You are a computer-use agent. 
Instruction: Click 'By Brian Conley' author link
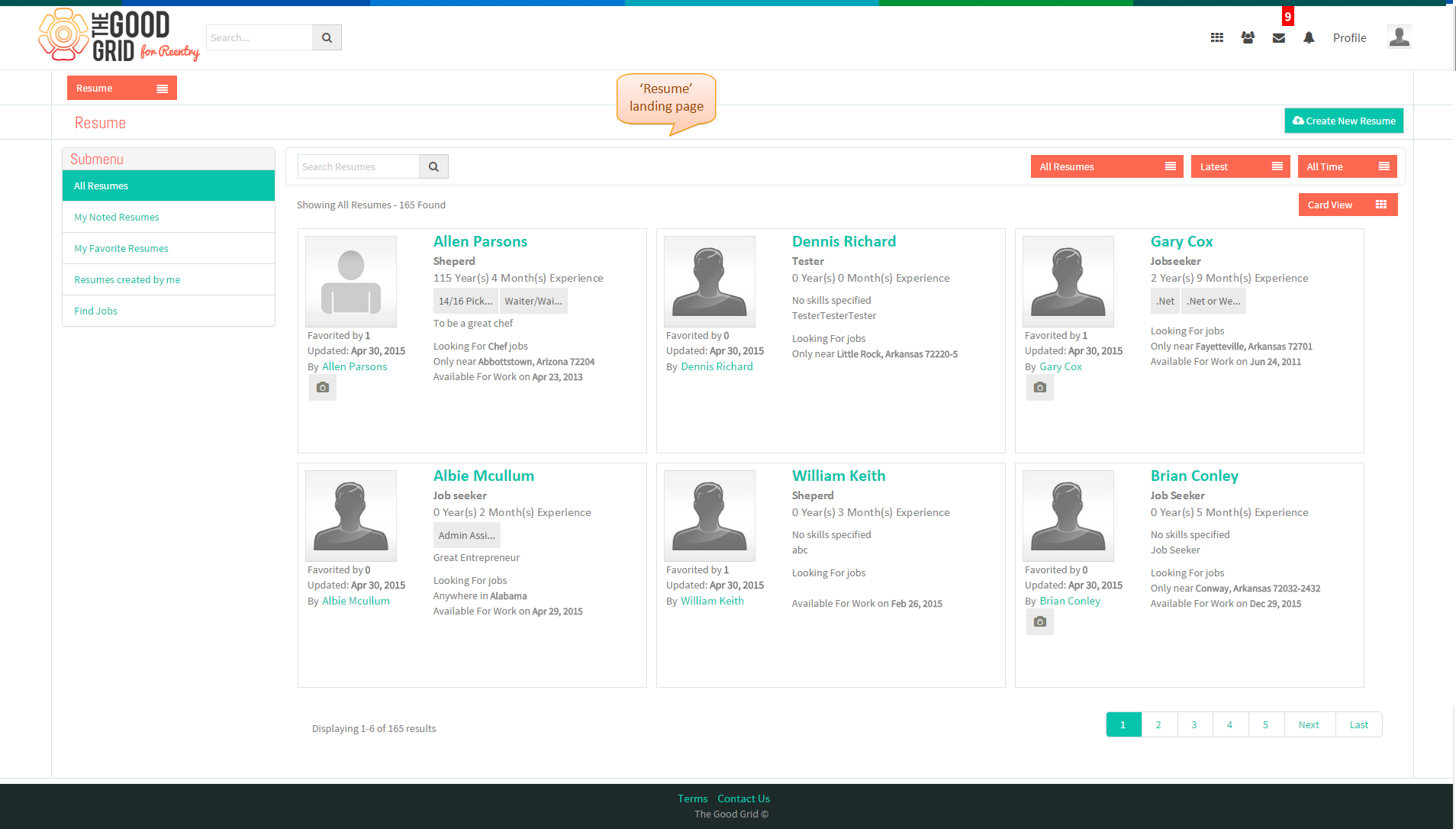(x=1070, y=601)
